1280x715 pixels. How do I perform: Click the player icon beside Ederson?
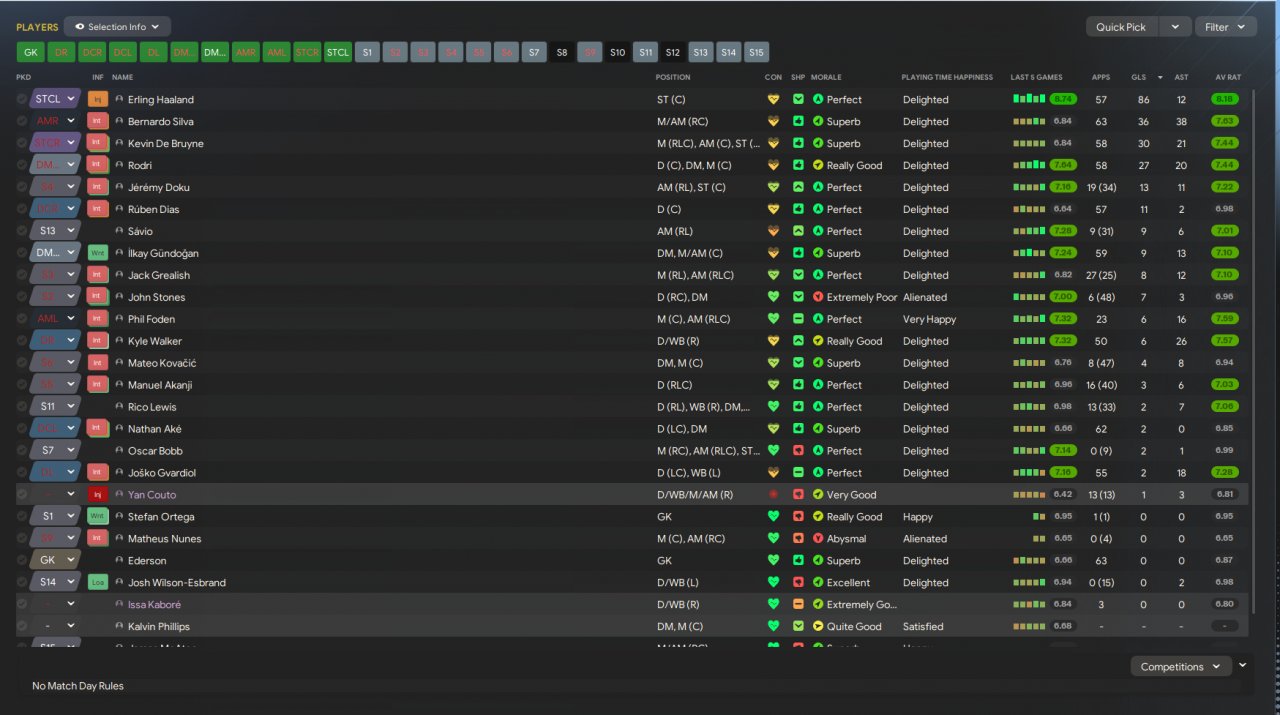(x=120, y=561)
